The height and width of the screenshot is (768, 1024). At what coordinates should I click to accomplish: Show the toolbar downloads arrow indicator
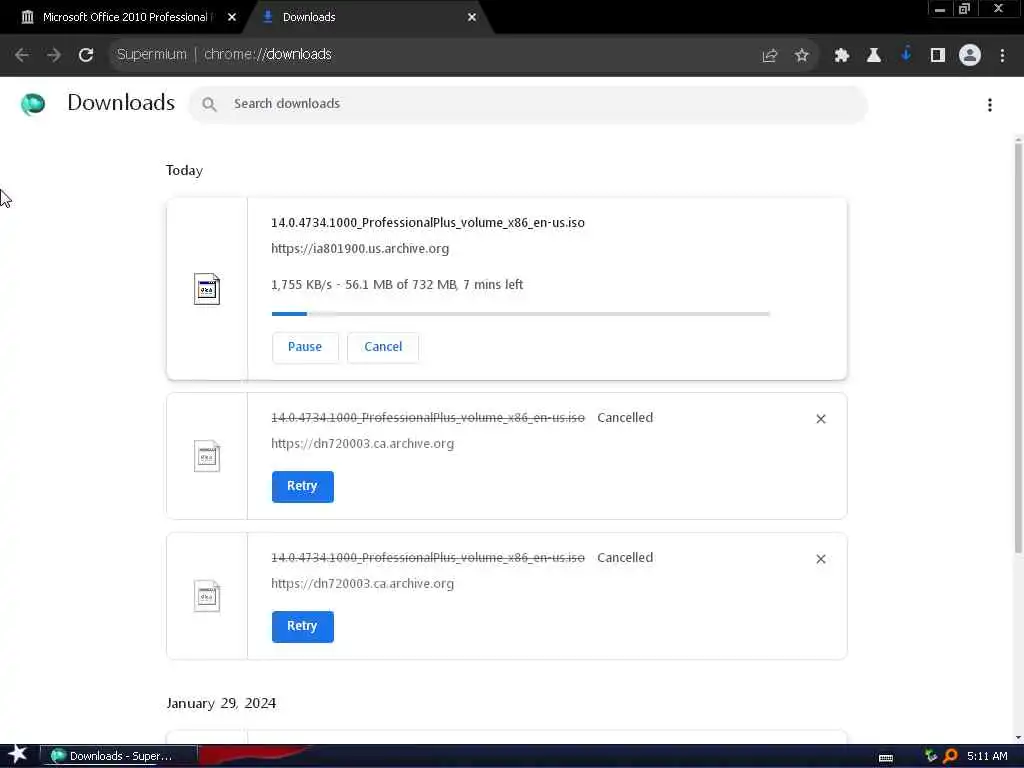(x=905, y=55)
